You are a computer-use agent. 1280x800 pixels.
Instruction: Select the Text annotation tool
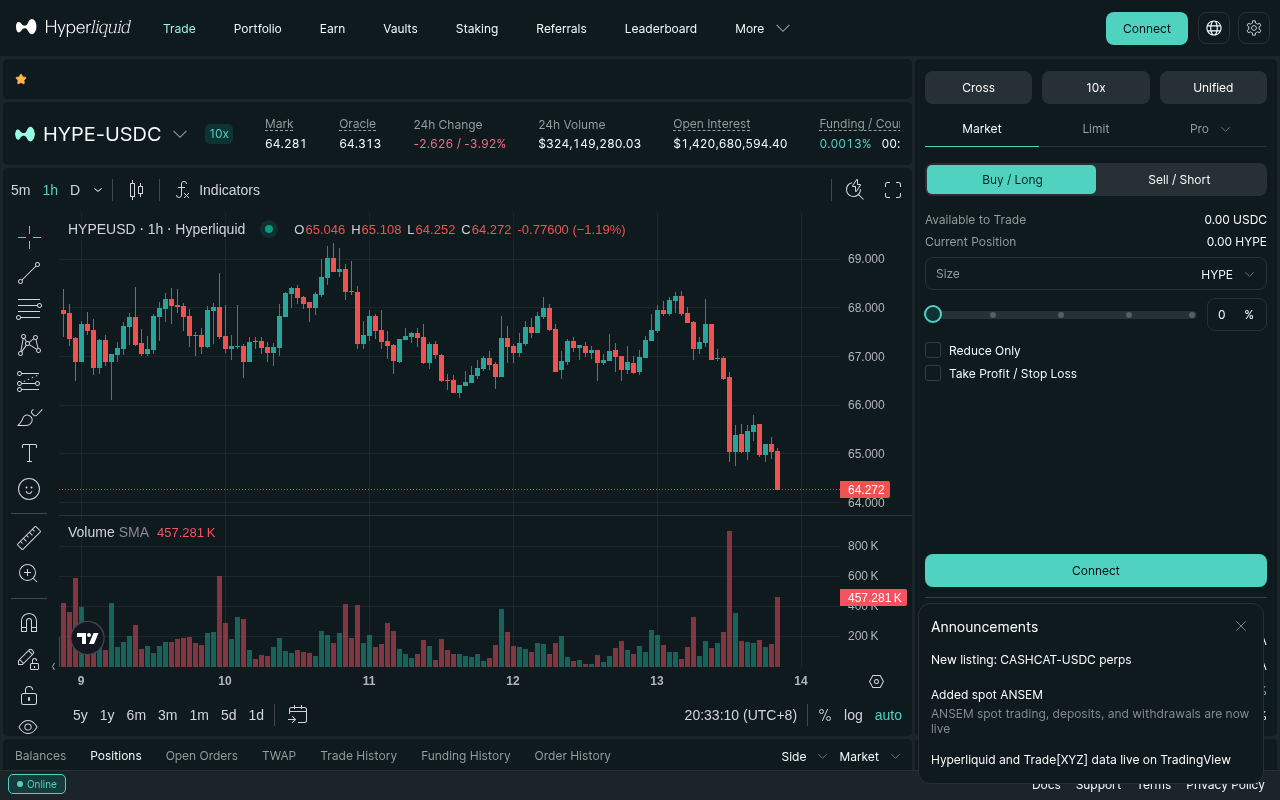(x=29, y=453)
